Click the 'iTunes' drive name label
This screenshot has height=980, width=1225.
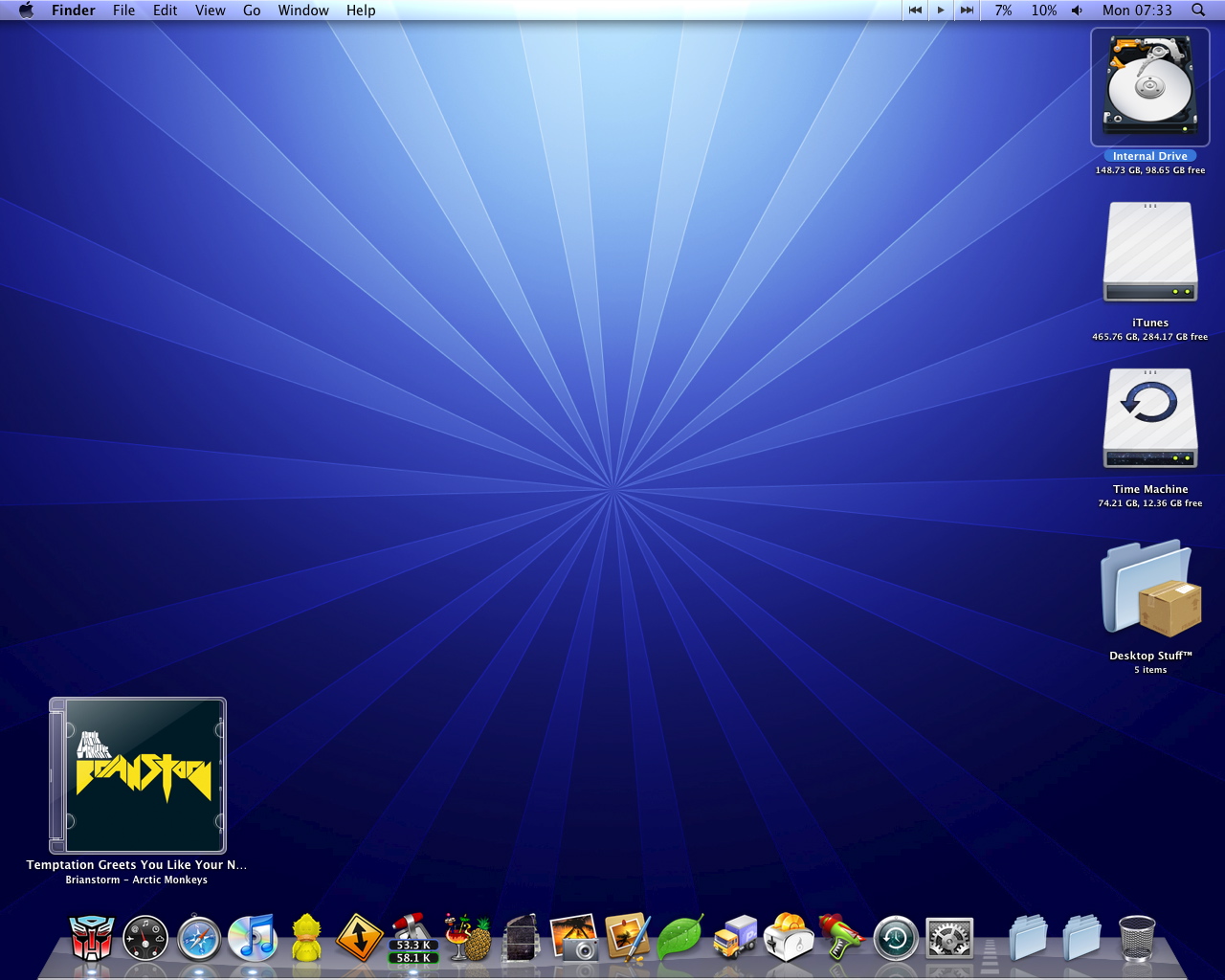1150,323
